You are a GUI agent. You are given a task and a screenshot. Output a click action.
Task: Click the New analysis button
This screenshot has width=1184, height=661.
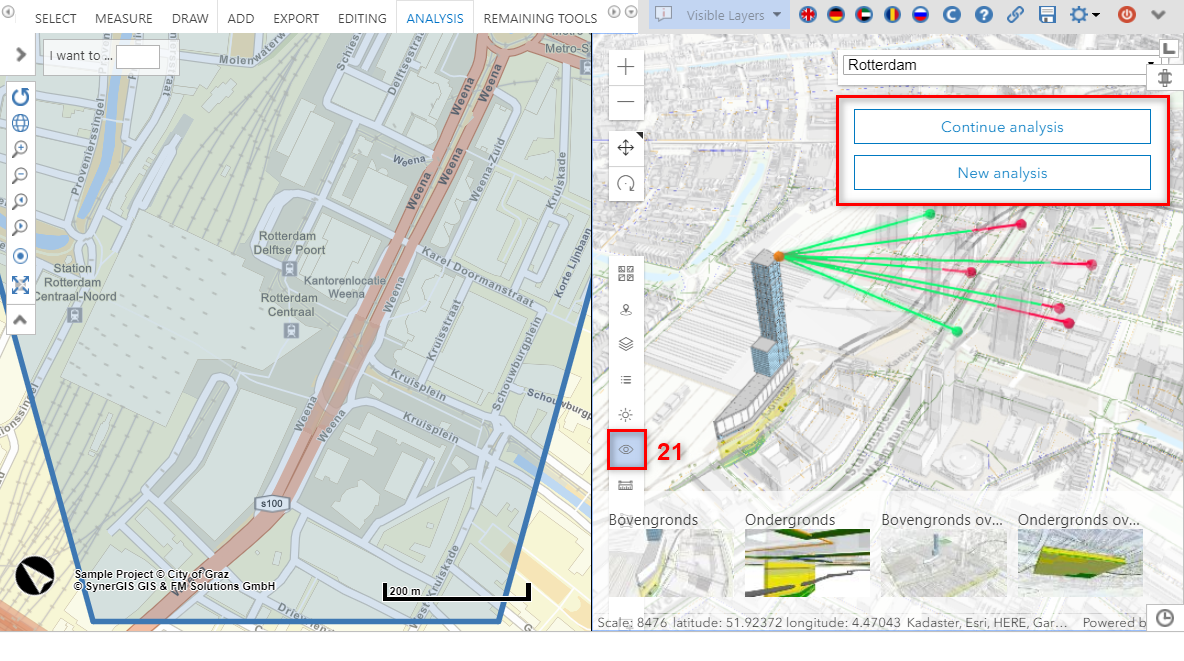click(x=1002, y=173)
